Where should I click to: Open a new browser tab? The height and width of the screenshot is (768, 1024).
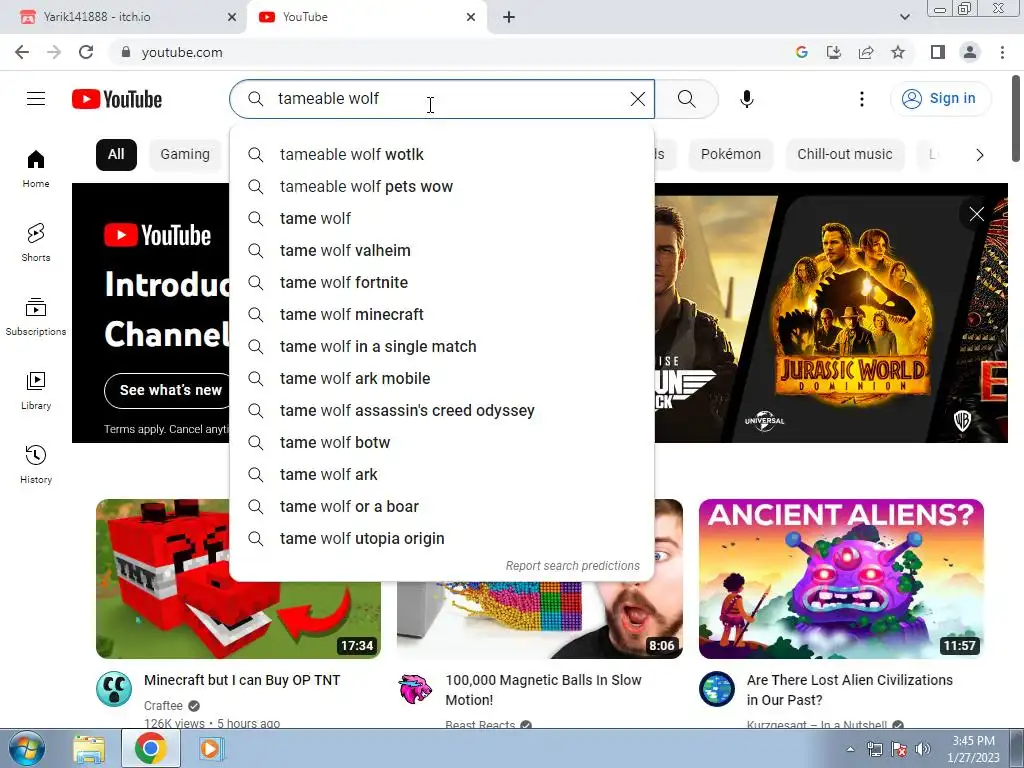pyautogui.click(x=509, y=17)
